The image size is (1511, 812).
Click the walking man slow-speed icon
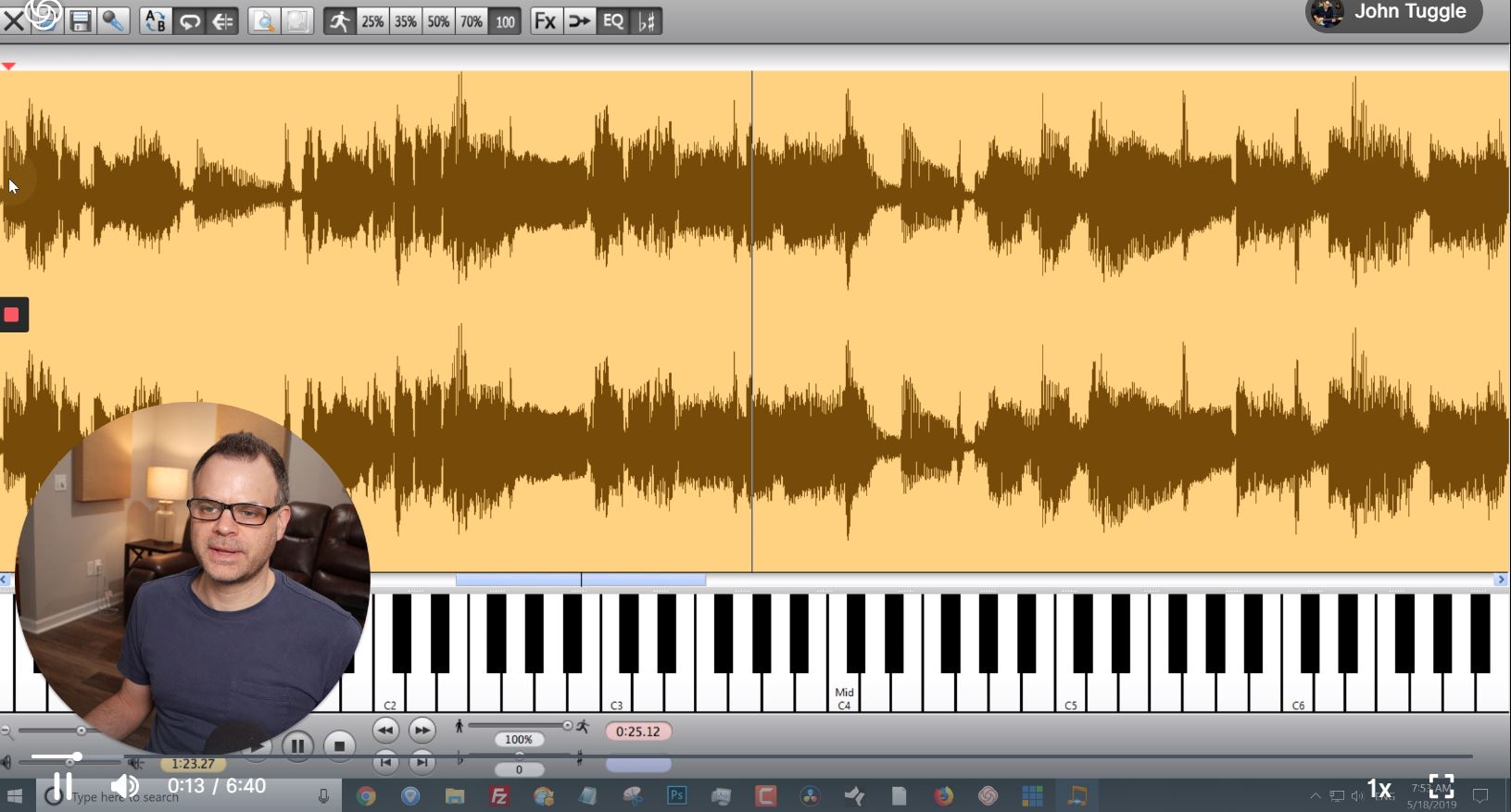[x=459, y=727]
